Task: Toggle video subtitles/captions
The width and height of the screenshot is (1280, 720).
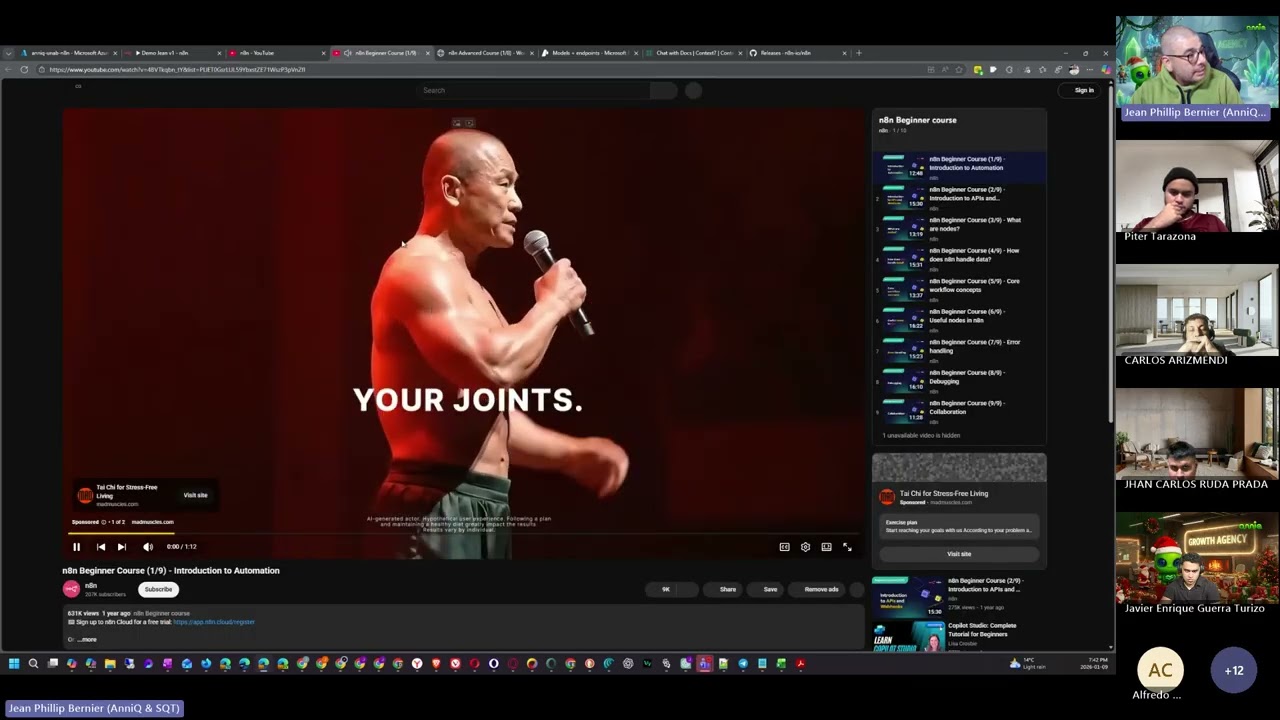Action: 784,547
